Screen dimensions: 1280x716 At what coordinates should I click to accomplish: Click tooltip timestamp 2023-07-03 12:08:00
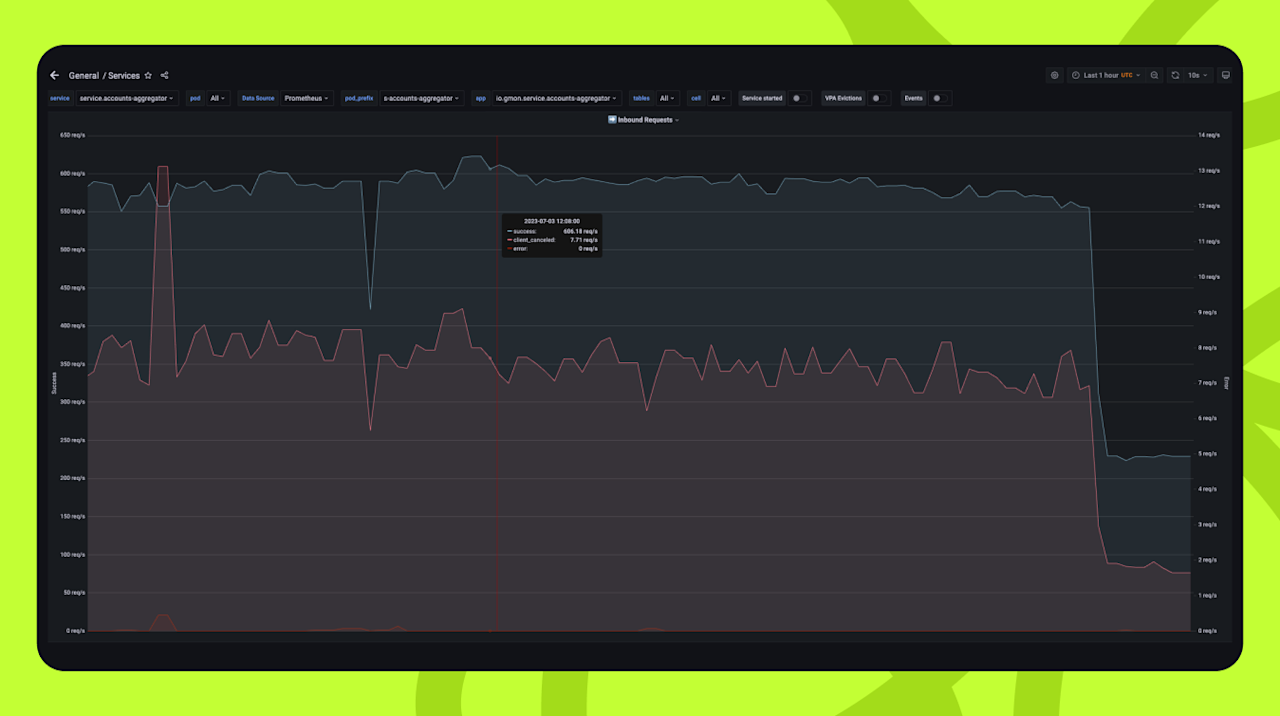point(552,221)
